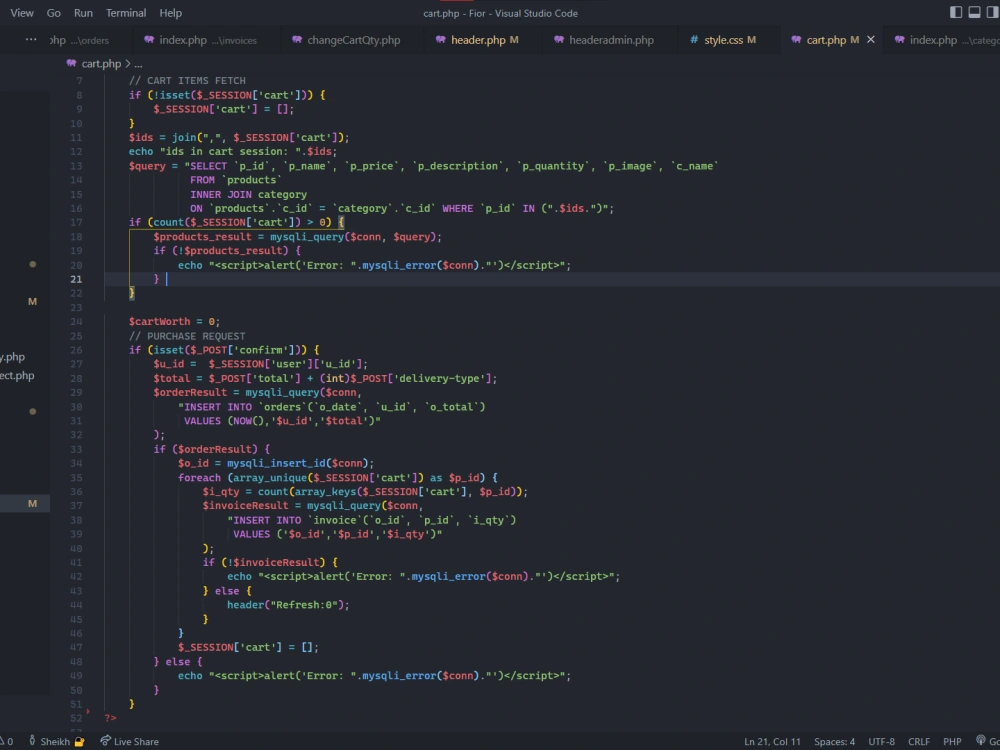
Task: Click the Go Live broadcast icon
Action: 981,741
